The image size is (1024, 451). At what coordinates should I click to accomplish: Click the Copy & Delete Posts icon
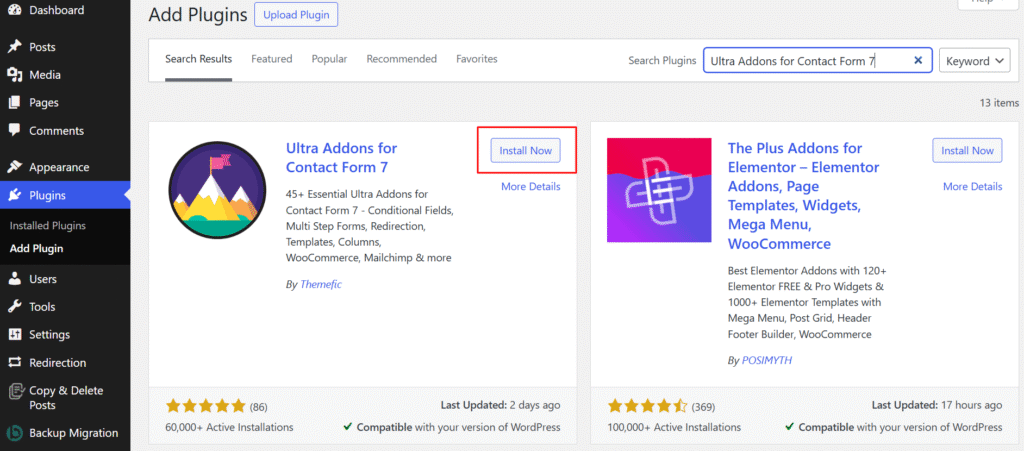pos(14,391)
